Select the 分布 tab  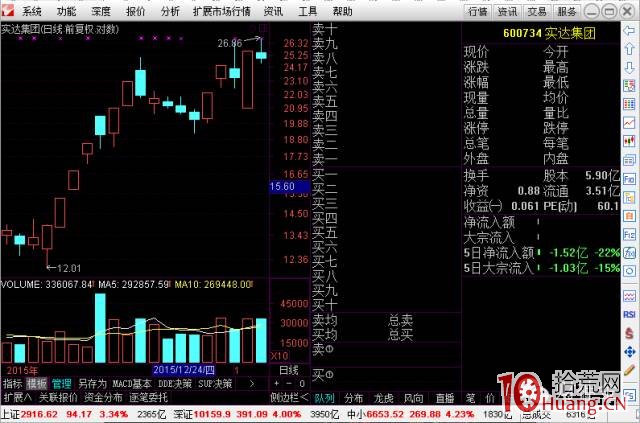(353, 398)
